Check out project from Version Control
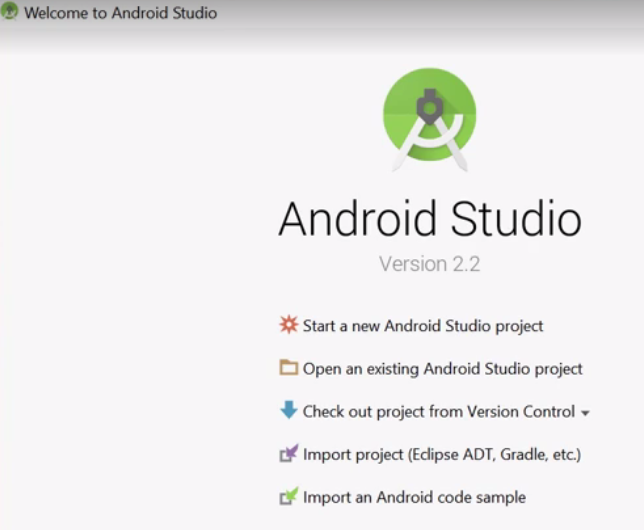This screenshot has height=530, width=644. (x=439, y=411)
